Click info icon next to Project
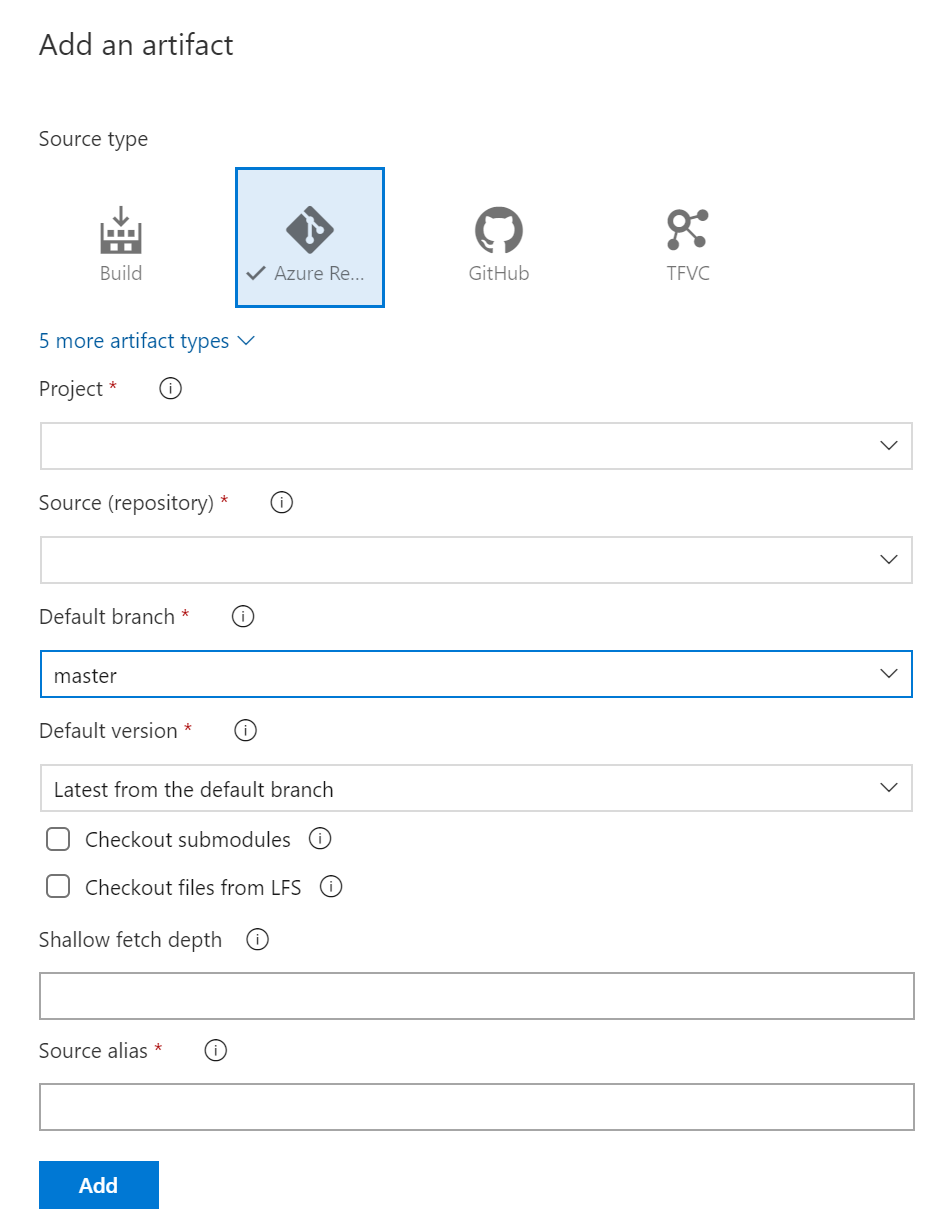The image size is (935, 1222). (x=171, y=389)
